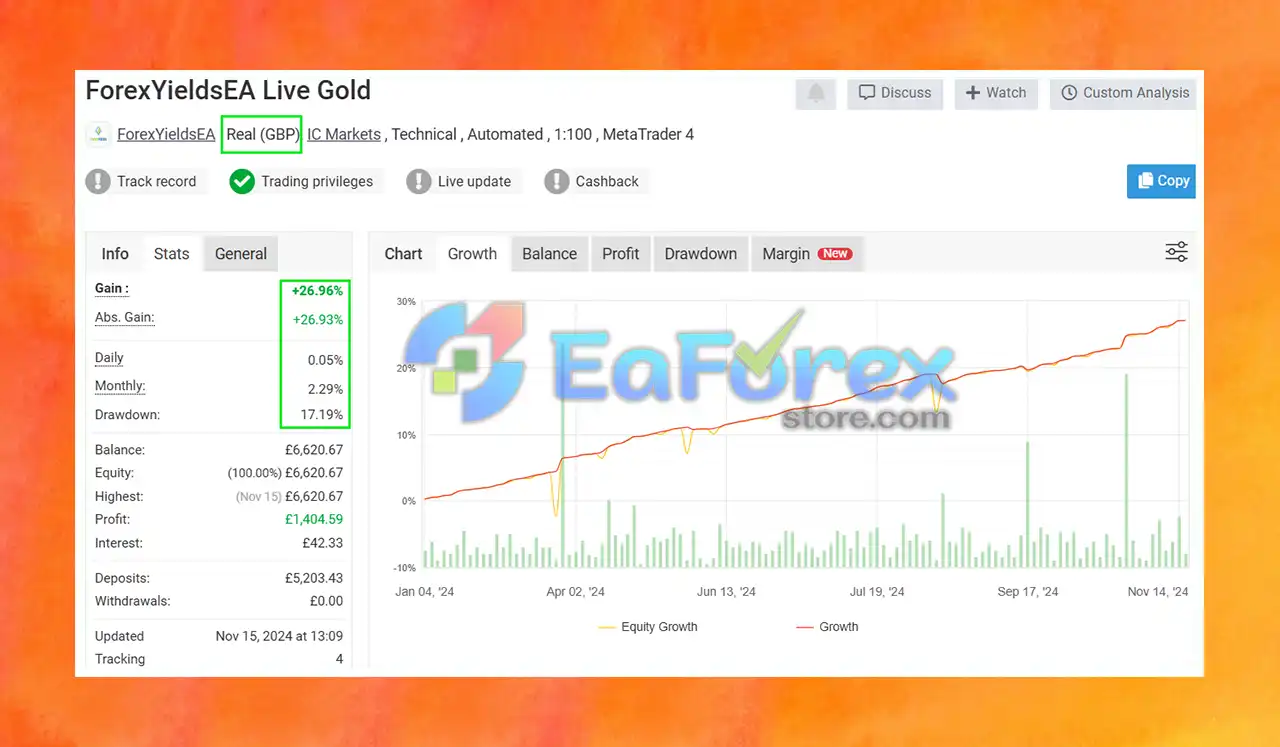Click the Abs. Gain label
This screenshot has width=1280, height=747.
tap(124, 318)
